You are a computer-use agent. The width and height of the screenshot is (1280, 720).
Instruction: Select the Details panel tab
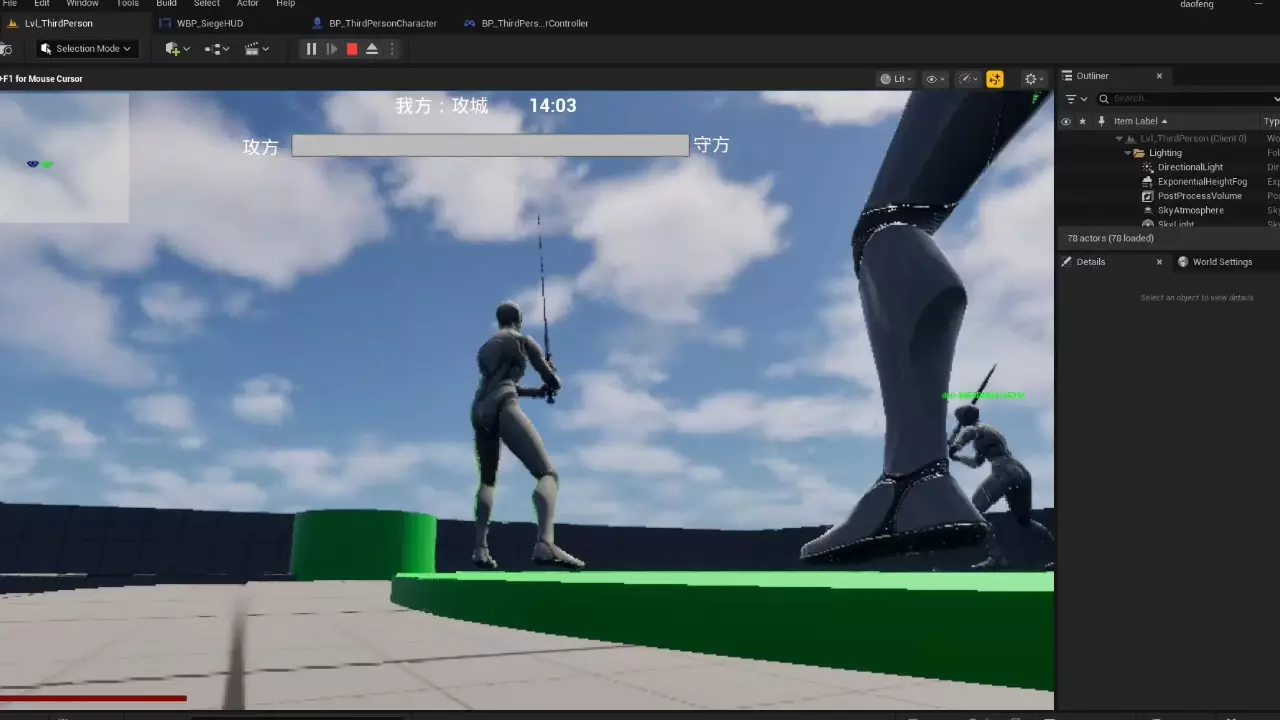coord(1091,262)
